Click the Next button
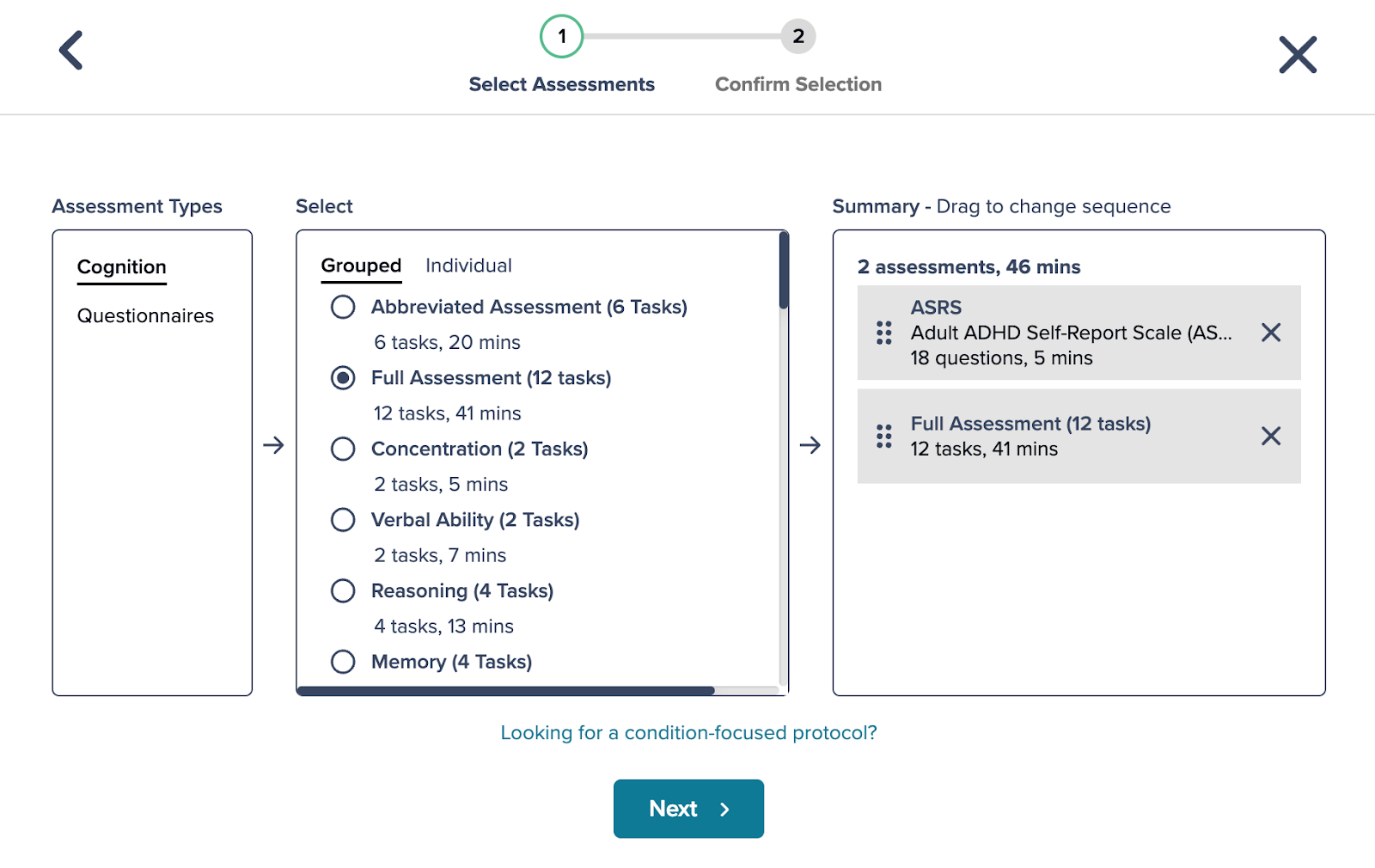The image size is (1375, 868). pos(687,808)
